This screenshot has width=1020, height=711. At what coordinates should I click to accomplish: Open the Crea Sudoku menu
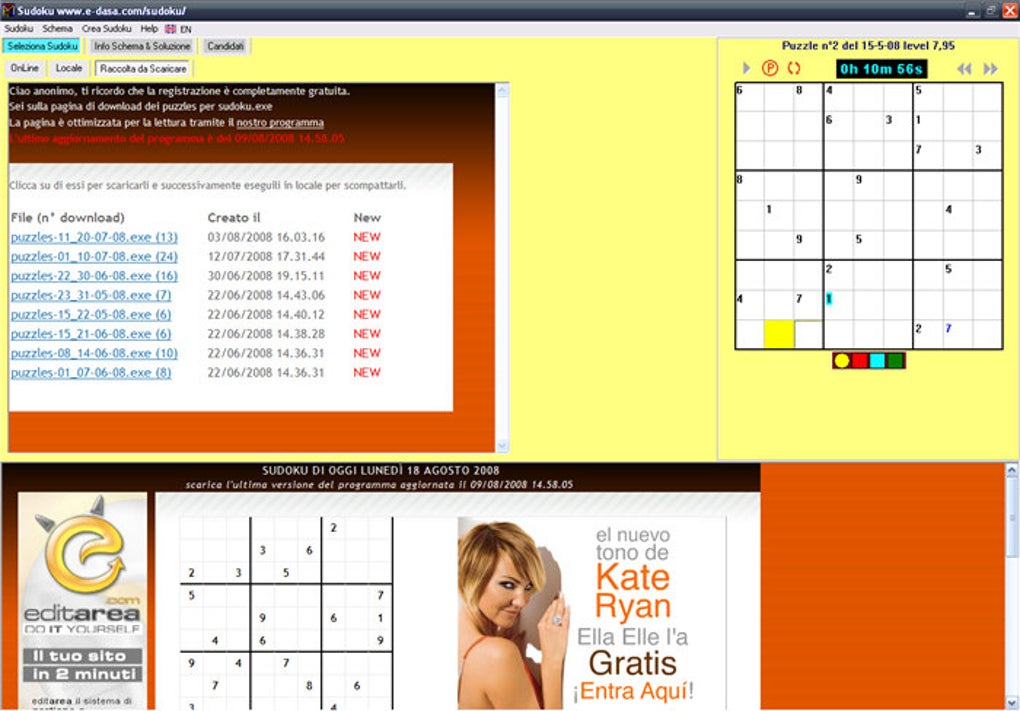point(107,29)
